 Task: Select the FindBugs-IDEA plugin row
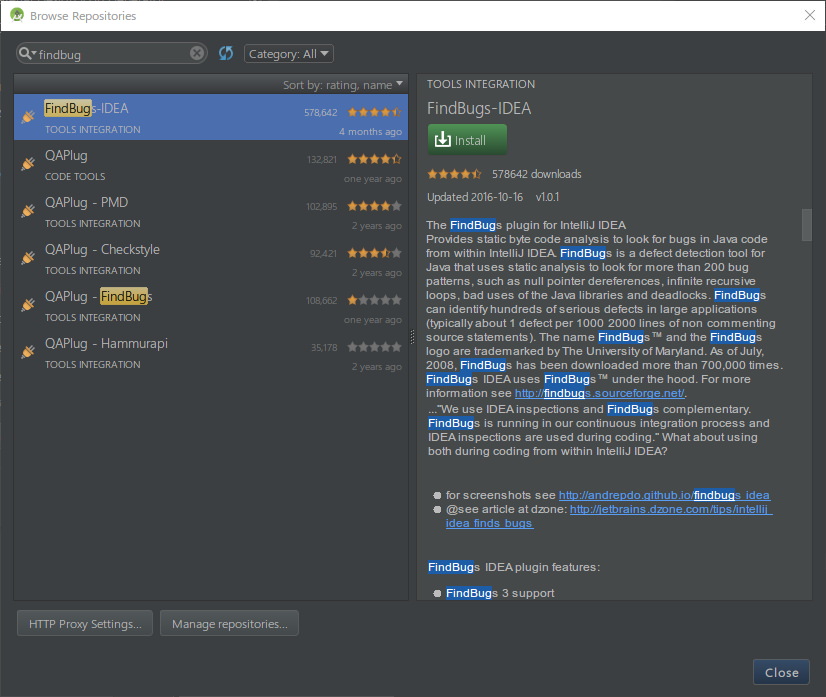[x=211, y=117]
